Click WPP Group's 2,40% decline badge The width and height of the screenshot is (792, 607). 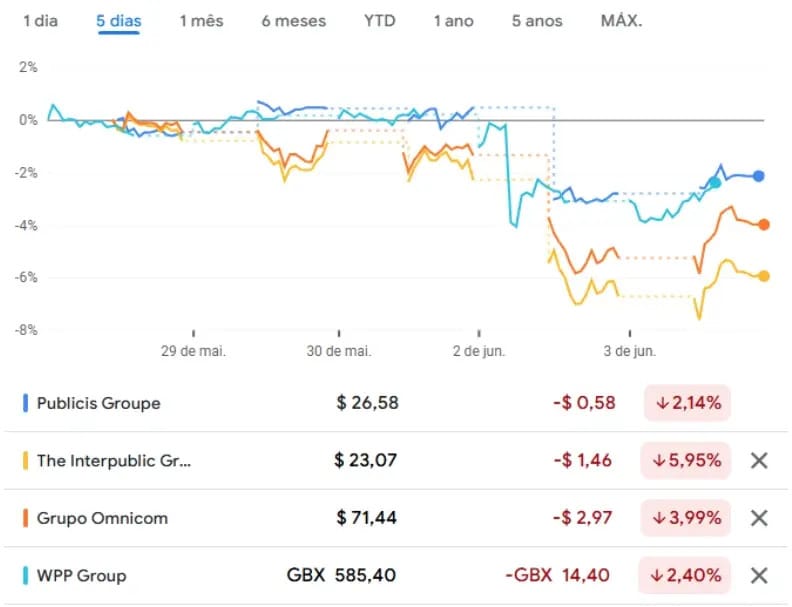[x=687, y=576]
